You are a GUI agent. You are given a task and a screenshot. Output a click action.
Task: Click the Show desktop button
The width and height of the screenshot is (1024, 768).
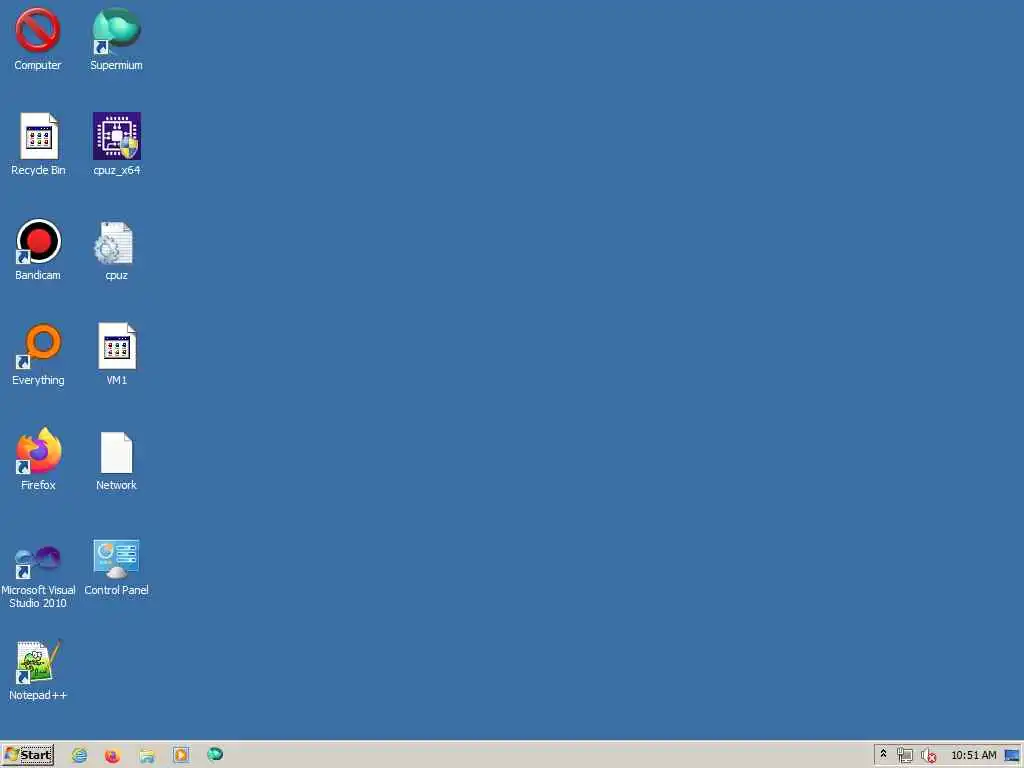(1013, 755)
